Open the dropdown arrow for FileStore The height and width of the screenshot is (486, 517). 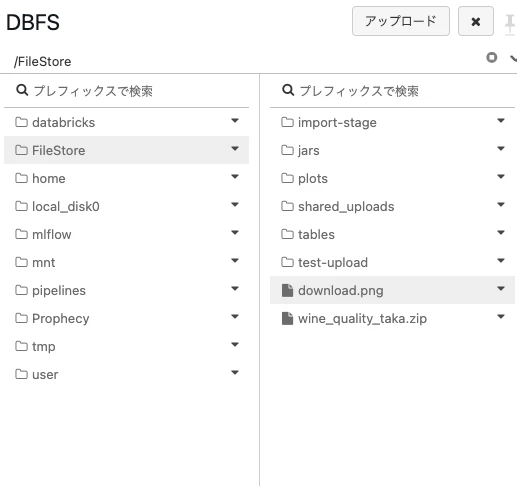tap(235, 148)
